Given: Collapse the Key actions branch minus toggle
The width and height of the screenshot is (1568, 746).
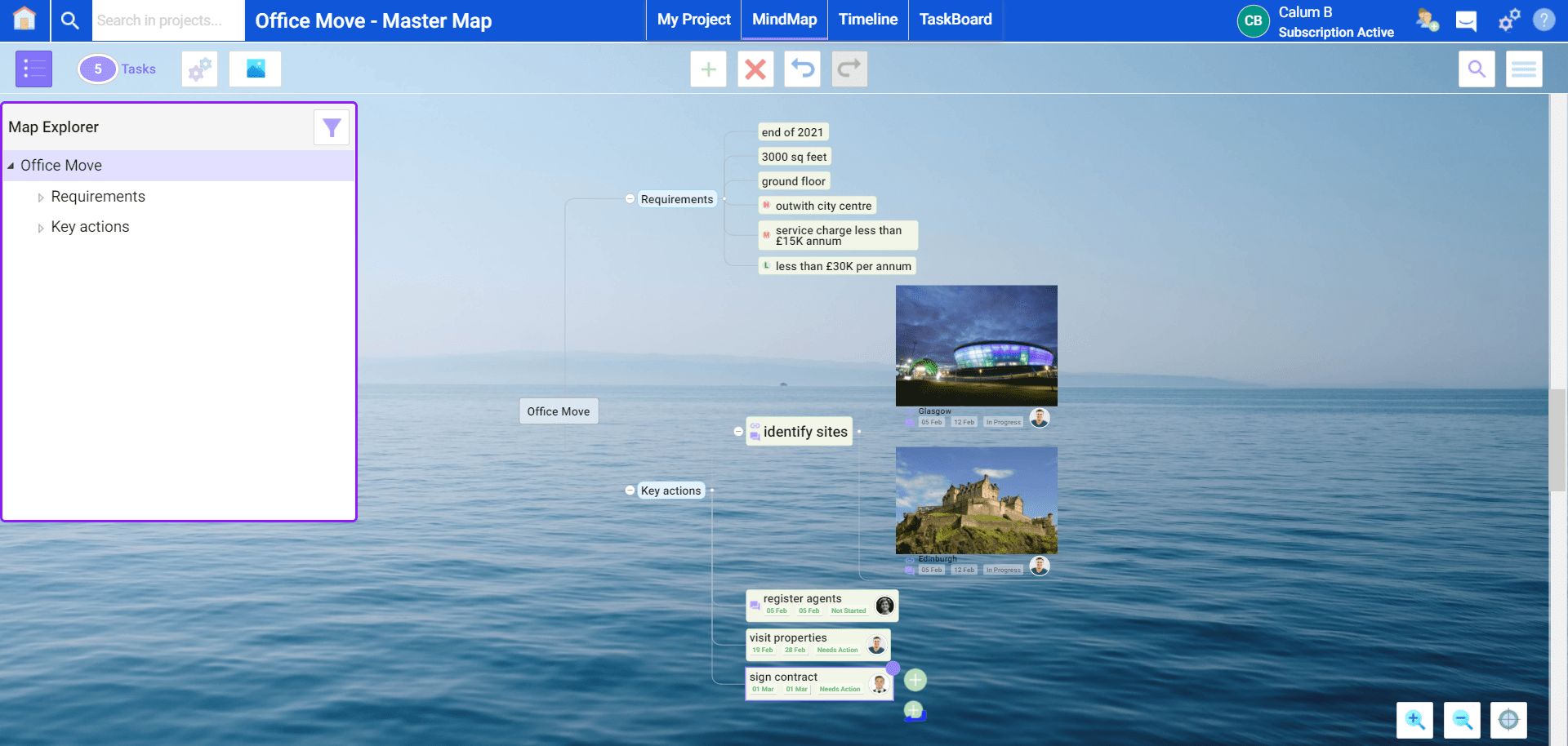Looking at the screenshot, I should [x=629, y=490].
